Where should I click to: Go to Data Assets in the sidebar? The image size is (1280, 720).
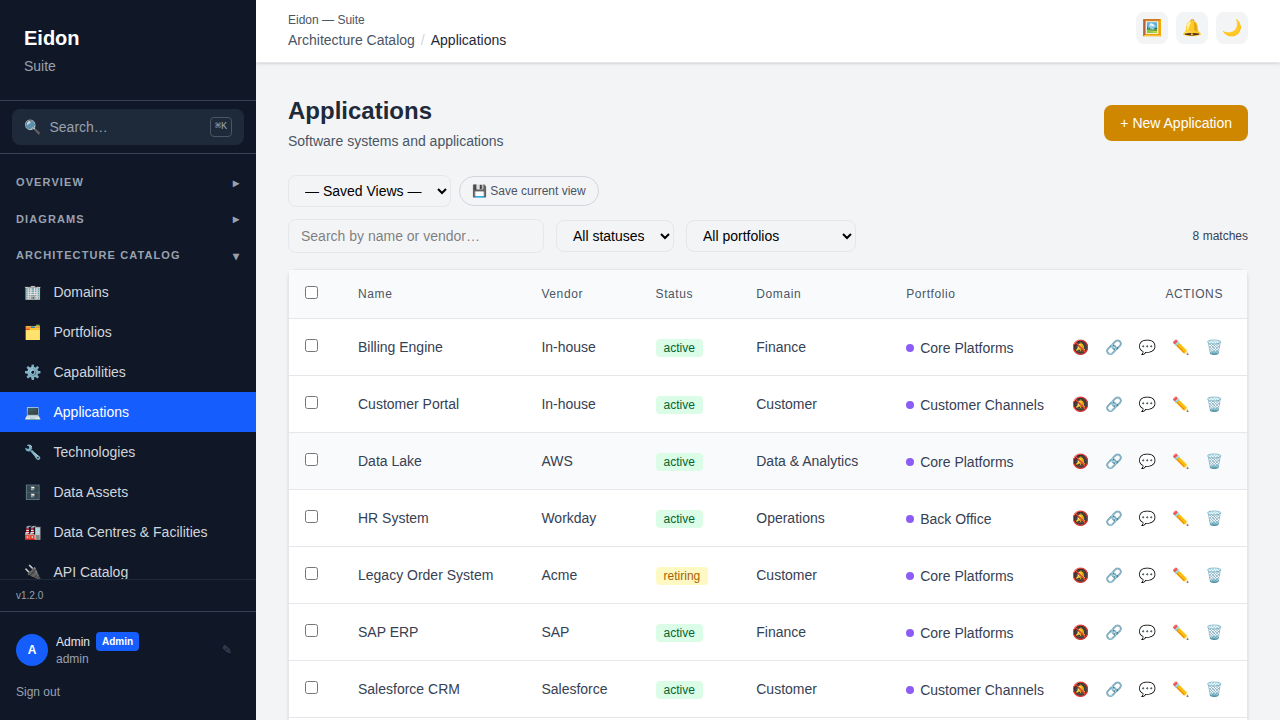128,492
